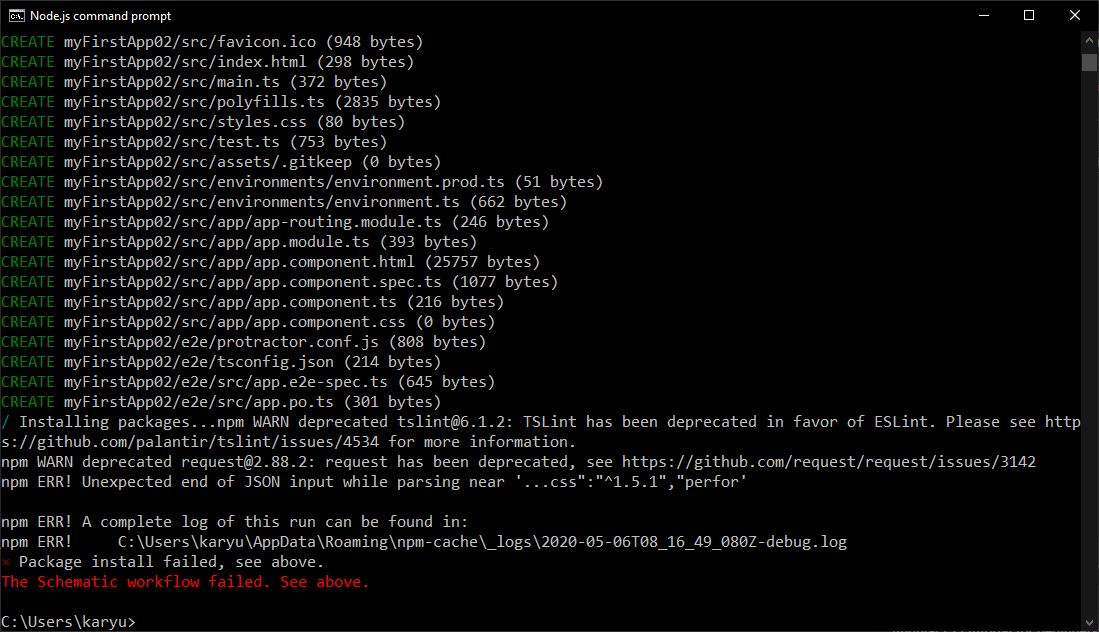Click the app.component.html CREATE line
1099x632 pixels.
pyautogui.click(x=271, y=262)
